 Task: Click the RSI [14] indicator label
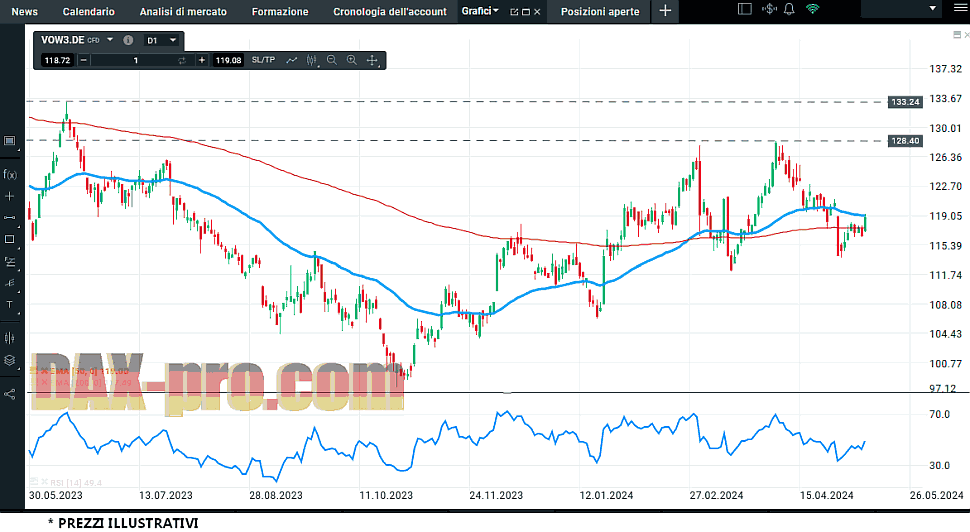tap(76, 483)
